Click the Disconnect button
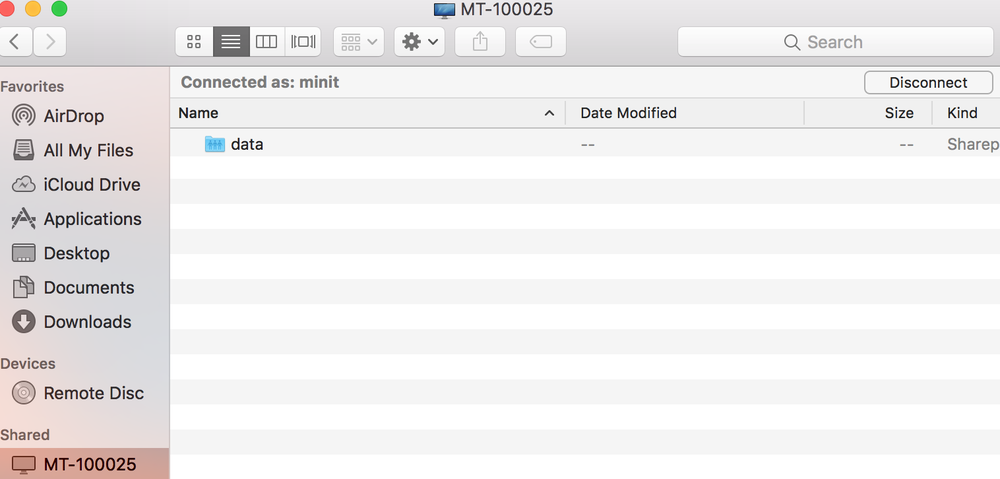This screenshot has height=479, width=1000. (928, 83)
